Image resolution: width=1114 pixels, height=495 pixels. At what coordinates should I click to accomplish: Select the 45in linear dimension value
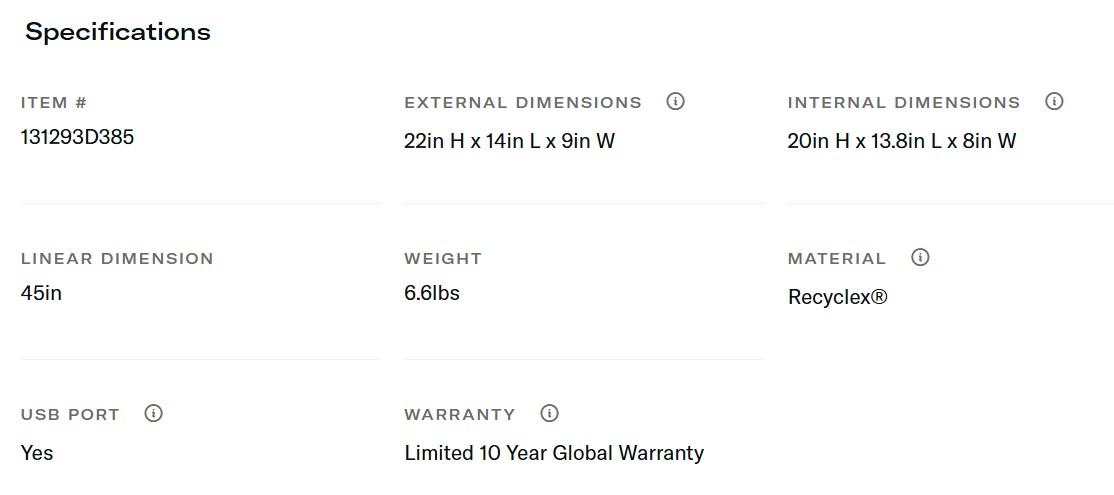point(41,293)
